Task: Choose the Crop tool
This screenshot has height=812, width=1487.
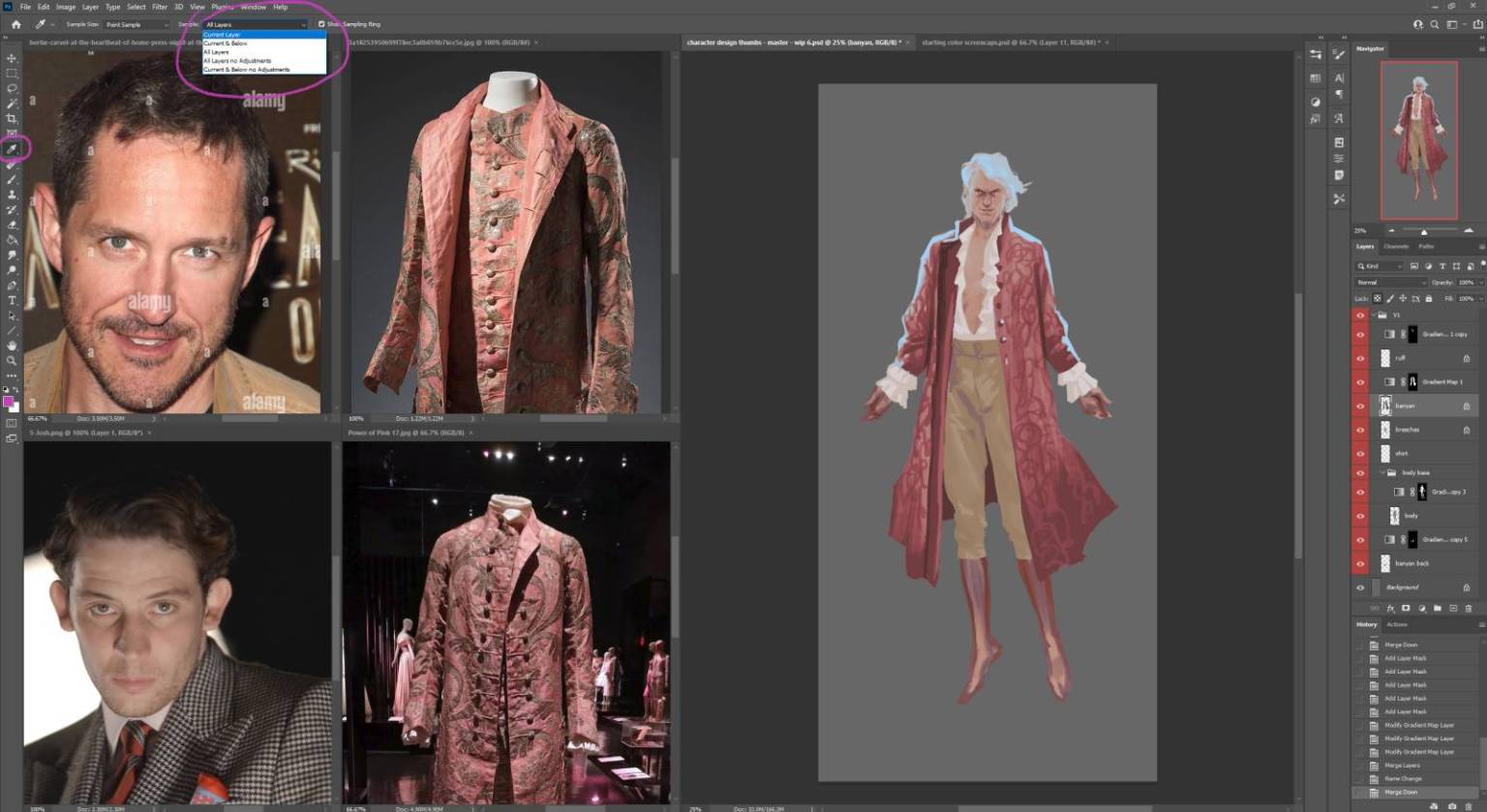Action: pyautogui.click(x=12, y=118)
